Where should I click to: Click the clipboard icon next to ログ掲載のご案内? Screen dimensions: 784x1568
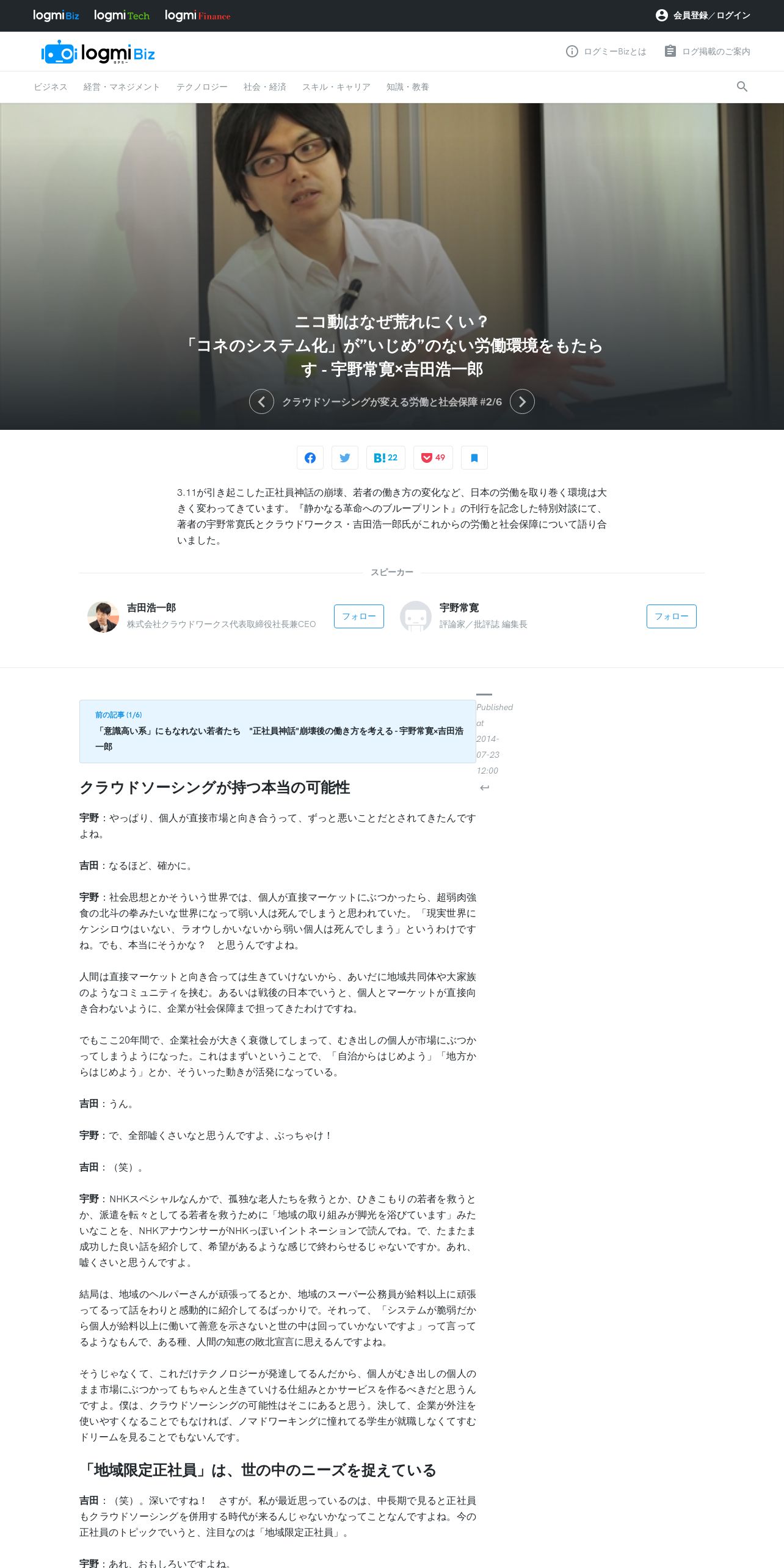pos(670,51)
